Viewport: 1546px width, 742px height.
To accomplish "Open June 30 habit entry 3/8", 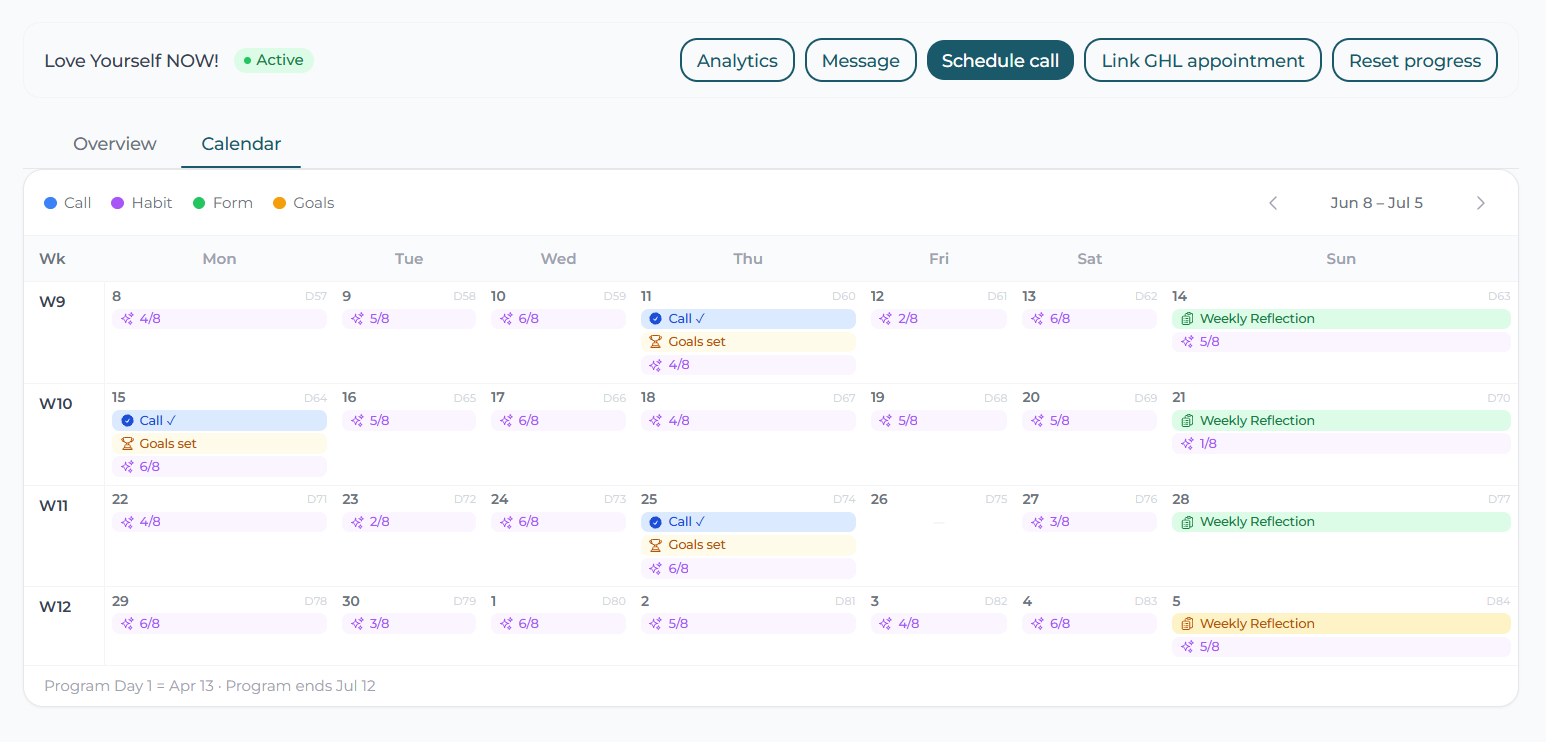I will click(x=409, y=624).
